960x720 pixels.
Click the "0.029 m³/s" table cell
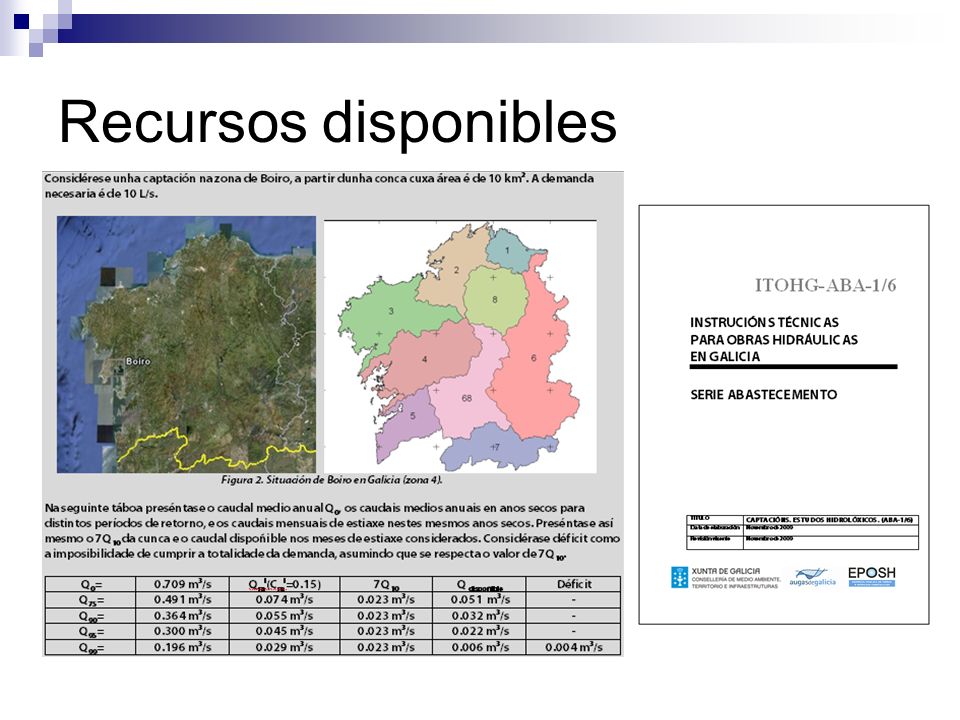284,647
